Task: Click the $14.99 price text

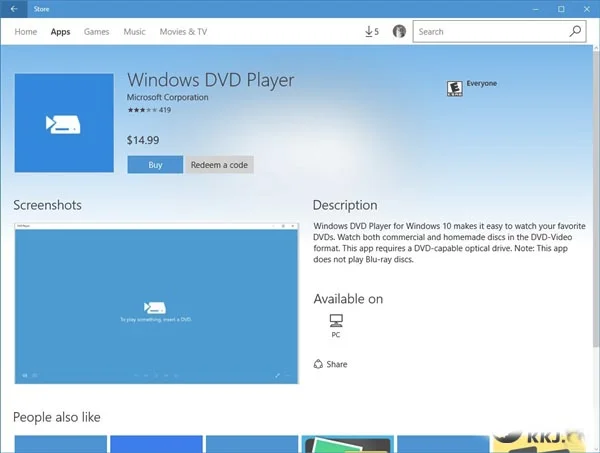Action: click(x=143, y=140)
